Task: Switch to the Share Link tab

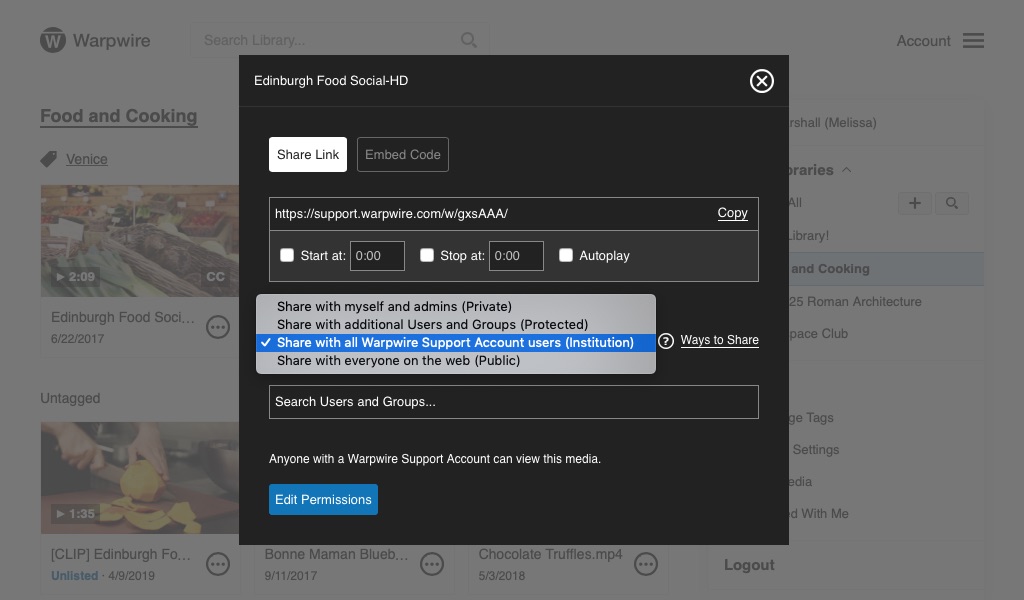Action: pyautogui.click(x=308, y=155)
